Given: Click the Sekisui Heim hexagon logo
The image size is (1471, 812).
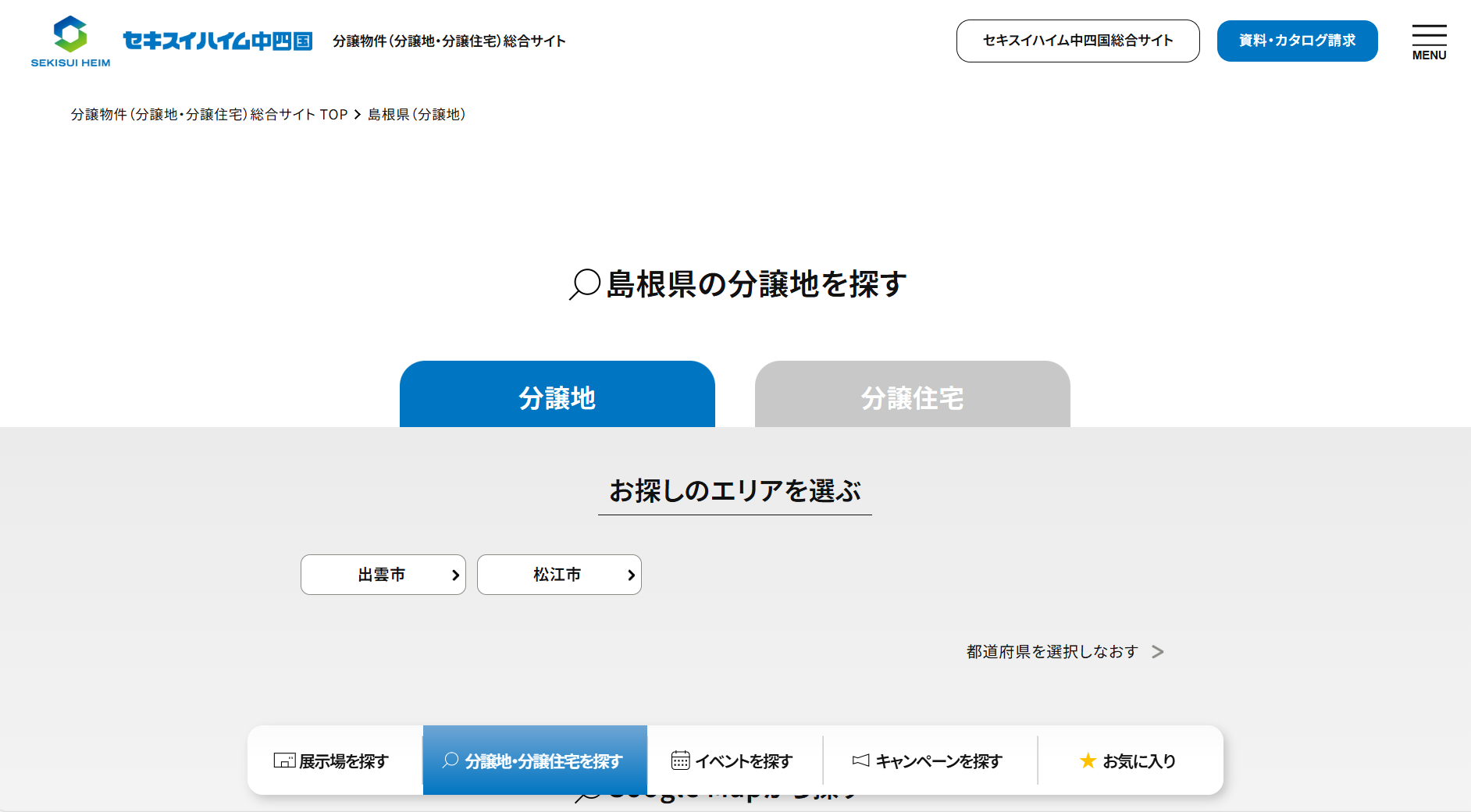Looking at the screenshot, I should [70, 35].
